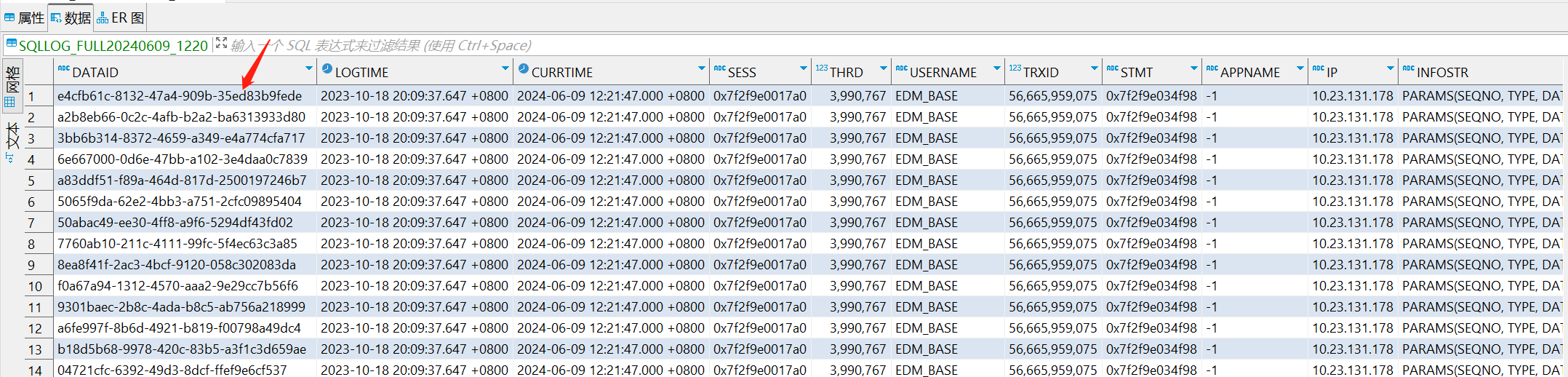
Task: Switch to the 数据 tab
Action: (71, 17)
